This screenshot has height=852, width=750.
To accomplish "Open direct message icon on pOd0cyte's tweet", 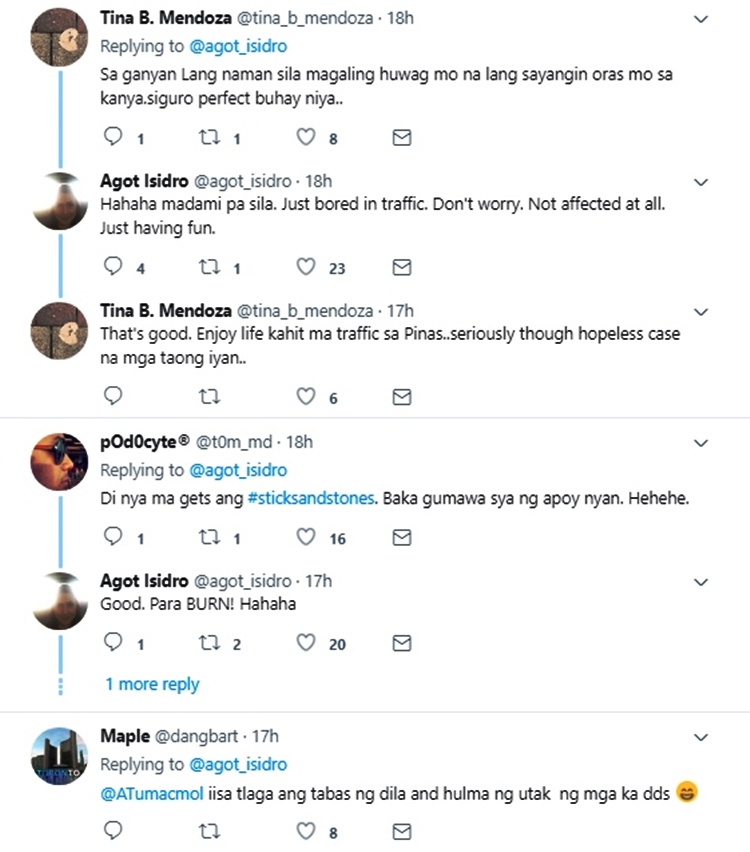I will [401, 538].
